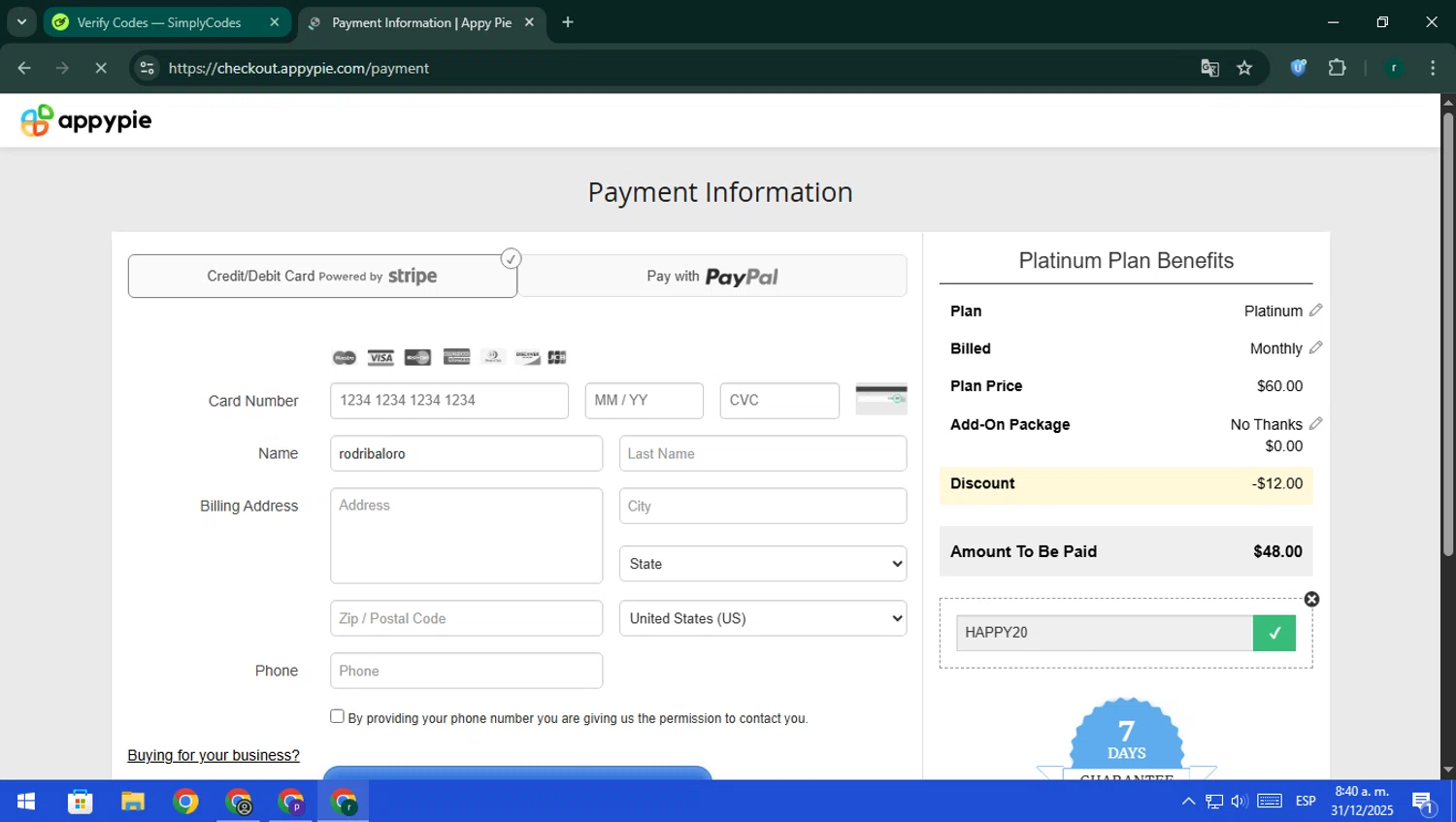Viewport: 1456px width, 822px height.
Task: Bookmark this page with the star
Action: [x=1244, y=68]
